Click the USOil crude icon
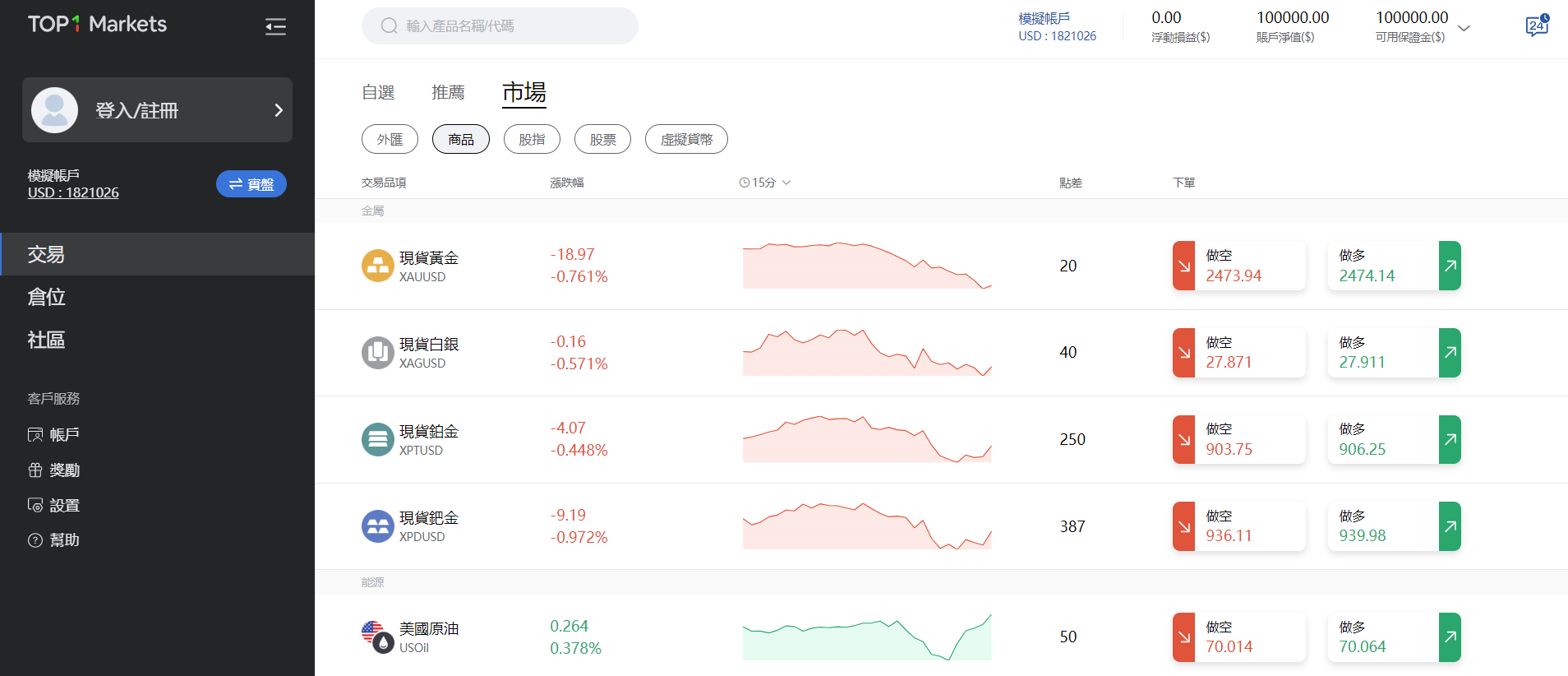The width and height of the screenshot is (1568, 676). [378, 637]
